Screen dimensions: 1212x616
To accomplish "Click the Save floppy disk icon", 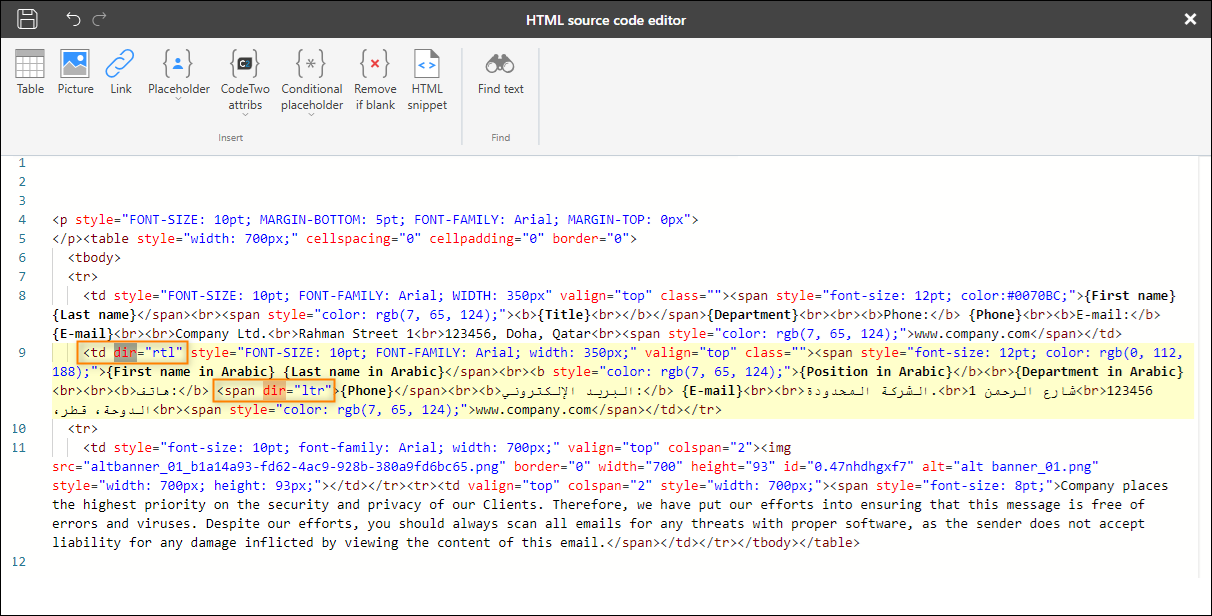I will [x=27, y=19].
